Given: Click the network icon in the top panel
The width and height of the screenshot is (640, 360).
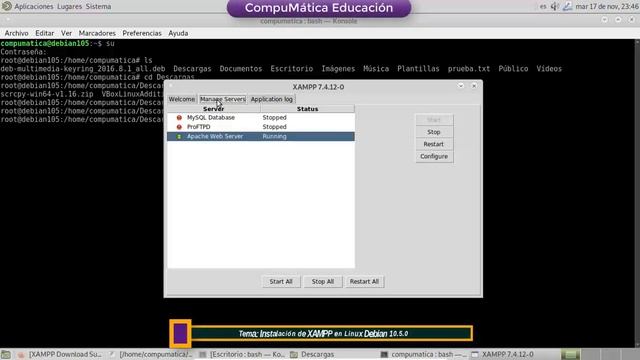Looking at the screenshot, I should pos(567,7).
